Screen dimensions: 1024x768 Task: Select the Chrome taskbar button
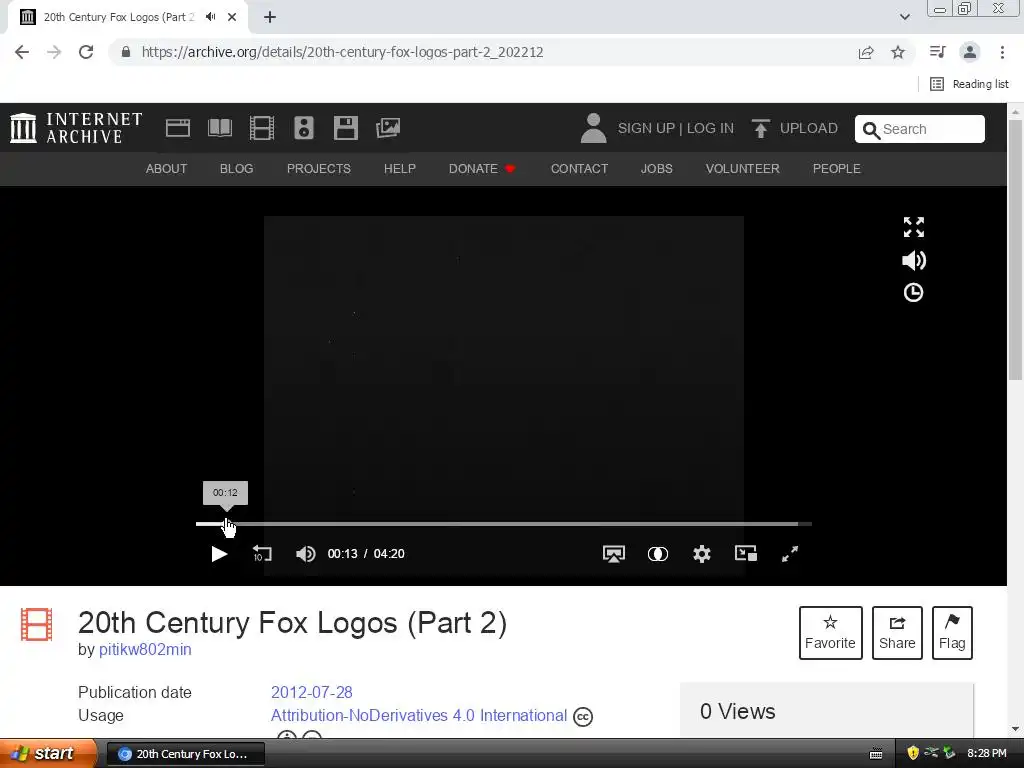tap(185, 754)
